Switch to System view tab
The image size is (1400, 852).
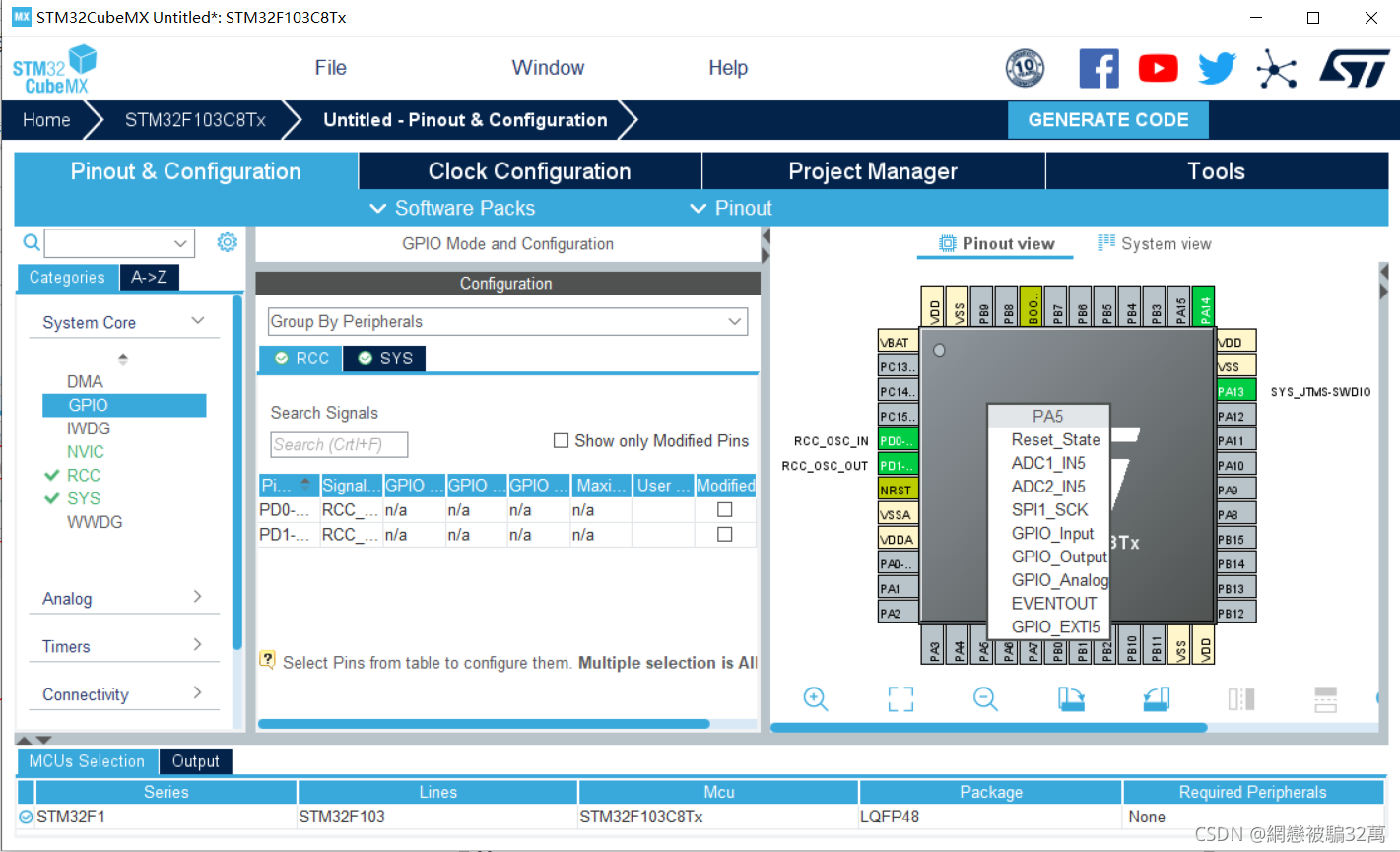1155,243
